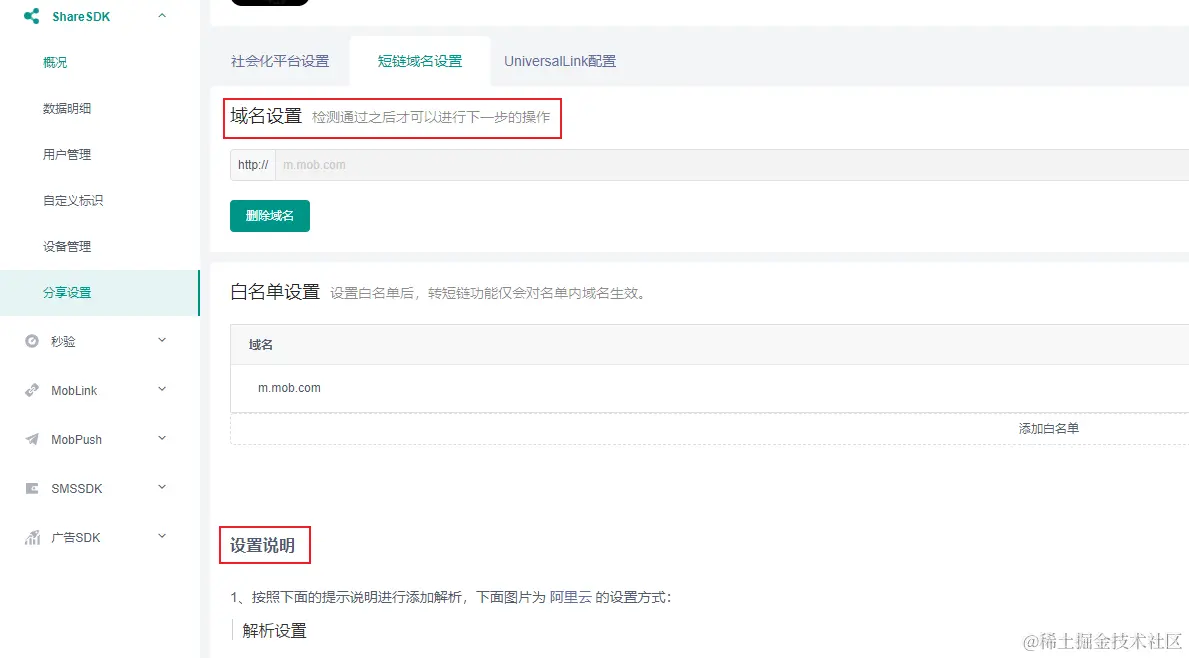The height and width of the screenshot is (658, 1189).
Task: Switch to 社会化平台设置 tab
Action: [280, 61]
